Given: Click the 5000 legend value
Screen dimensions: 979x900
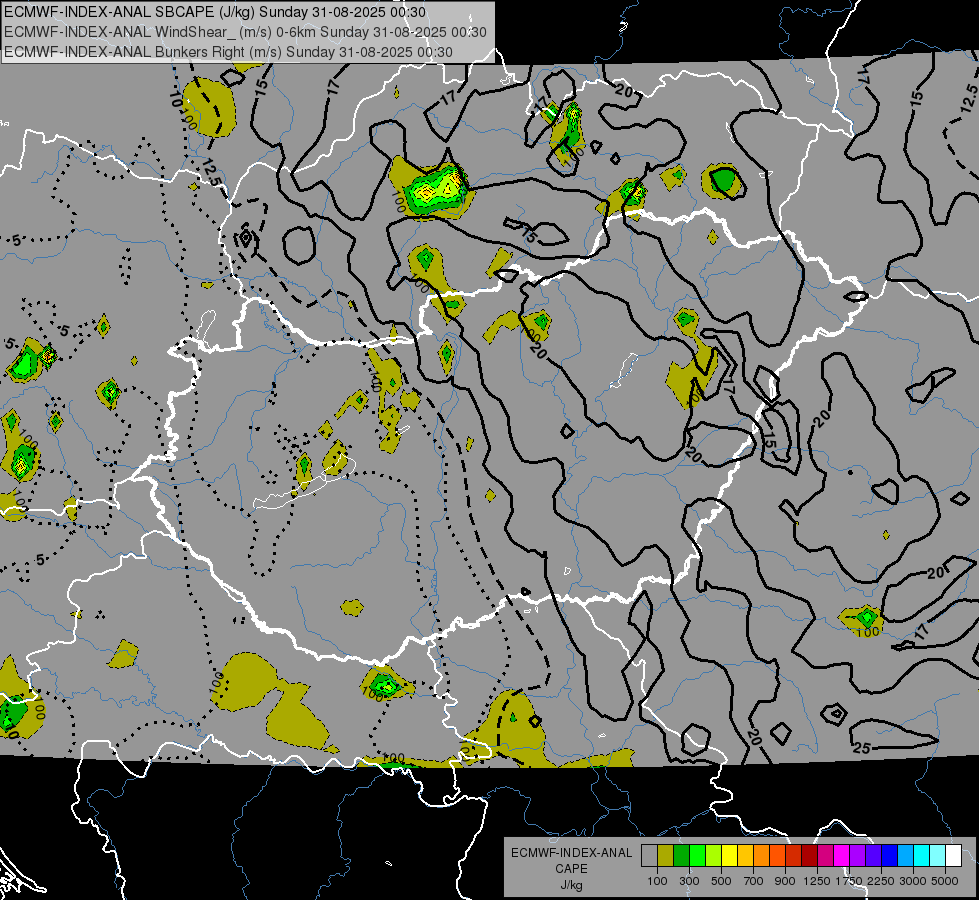Looking at the screenshot, I should [x=945, y=881].
